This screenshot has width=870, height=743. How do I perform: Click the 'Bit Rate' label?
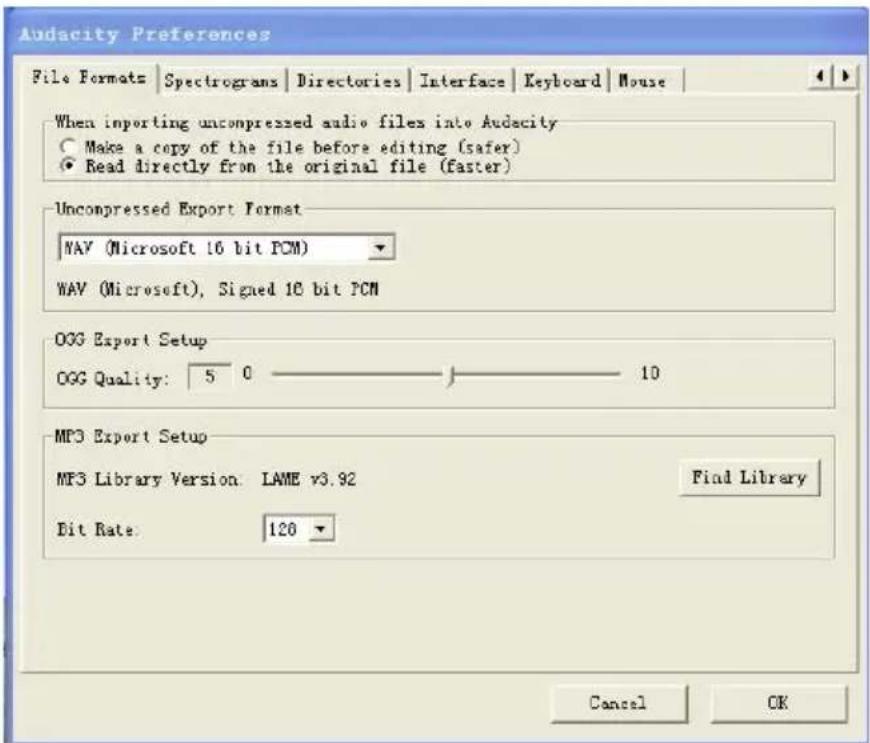pos(97,529)
